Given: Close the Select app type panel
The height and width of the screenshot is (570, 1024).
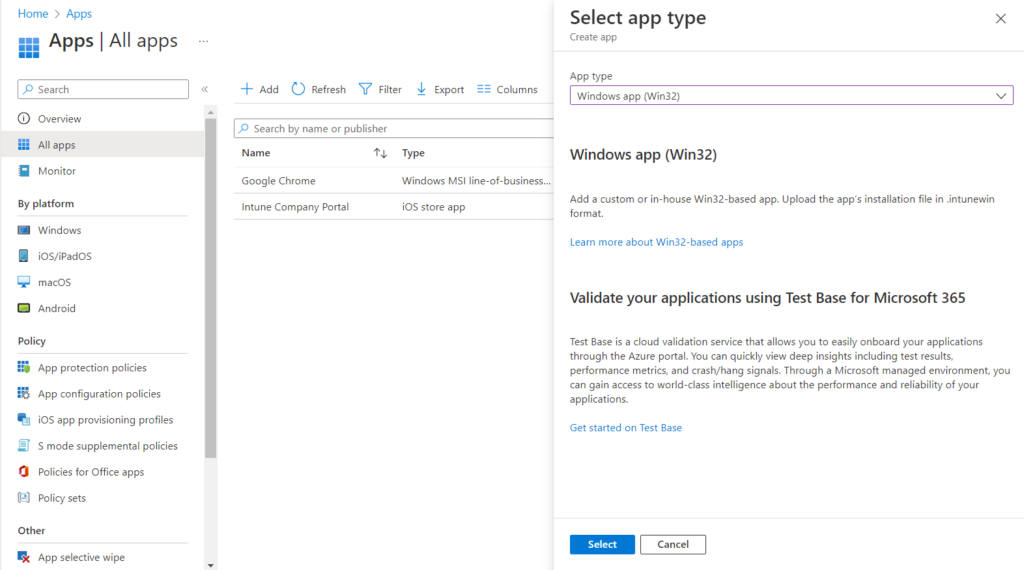Looking at the screenshot, I should 1000,19.
